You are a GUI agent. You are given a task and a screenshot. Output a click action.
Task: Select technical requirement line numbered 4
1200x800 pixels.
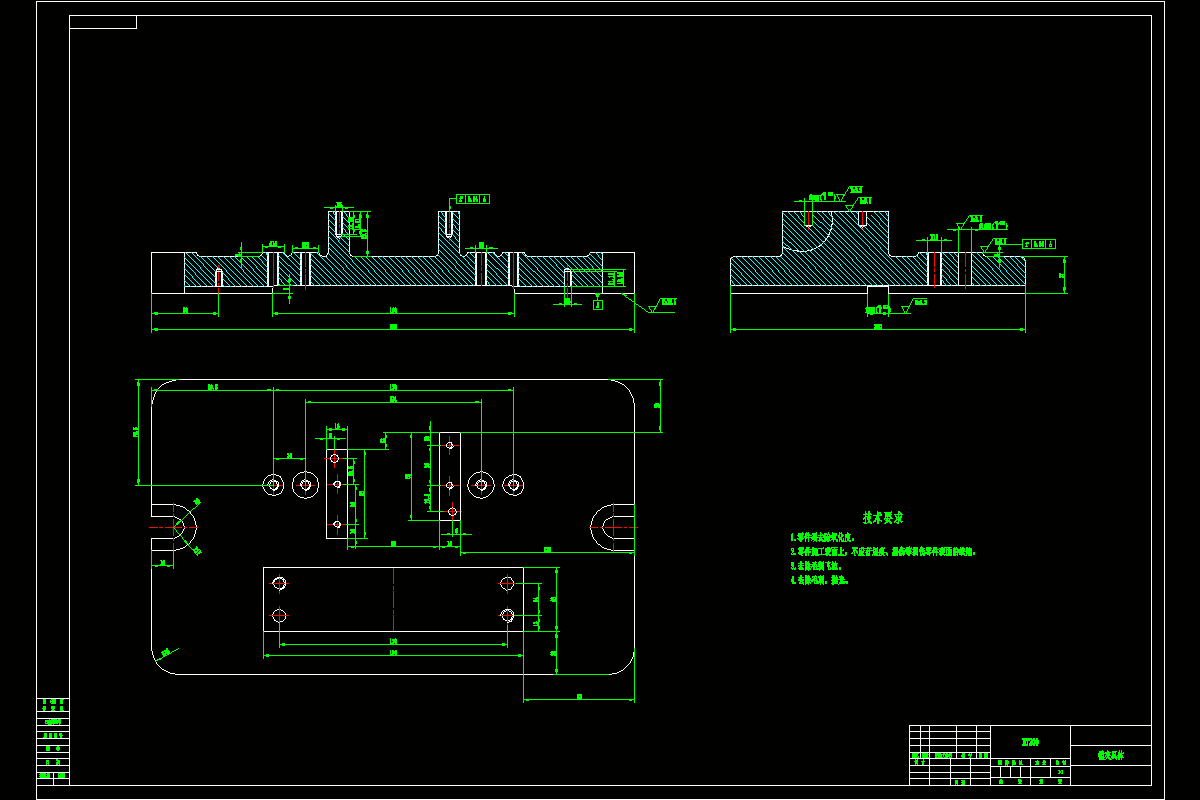819,579
